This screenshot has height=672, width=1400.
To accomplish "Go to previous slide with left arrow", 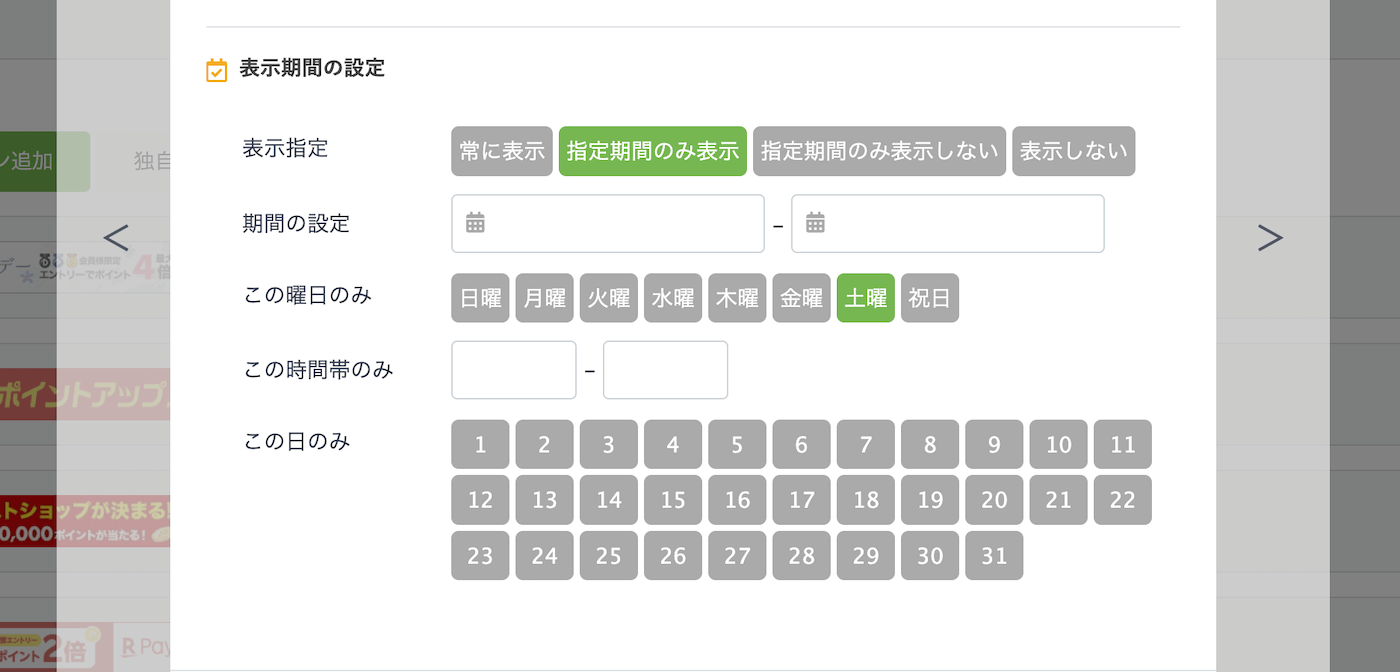I will pyautogui.click(x=116, y=238).
